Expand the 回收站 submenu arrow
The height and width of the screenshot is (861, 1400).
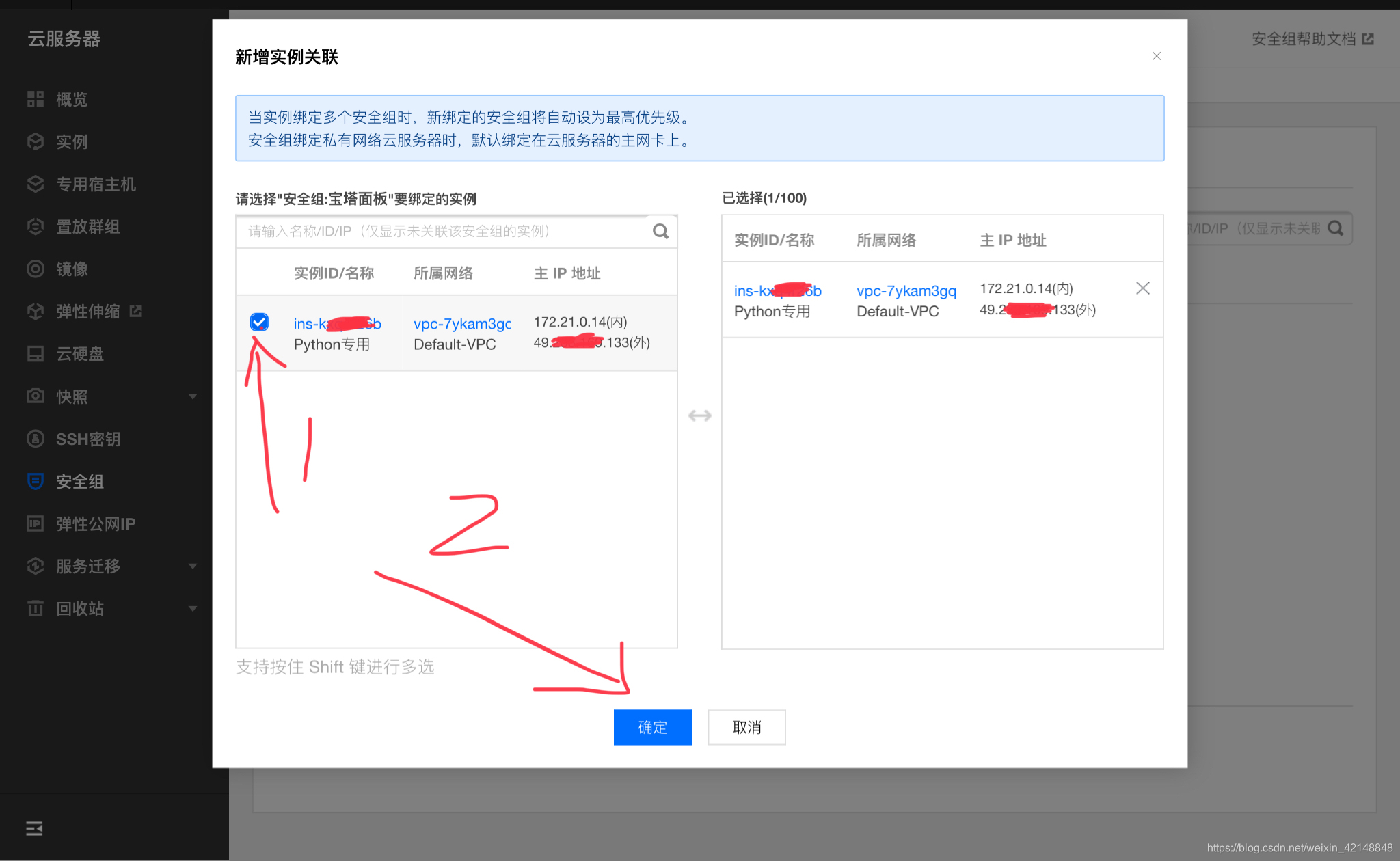pos(193,608)
